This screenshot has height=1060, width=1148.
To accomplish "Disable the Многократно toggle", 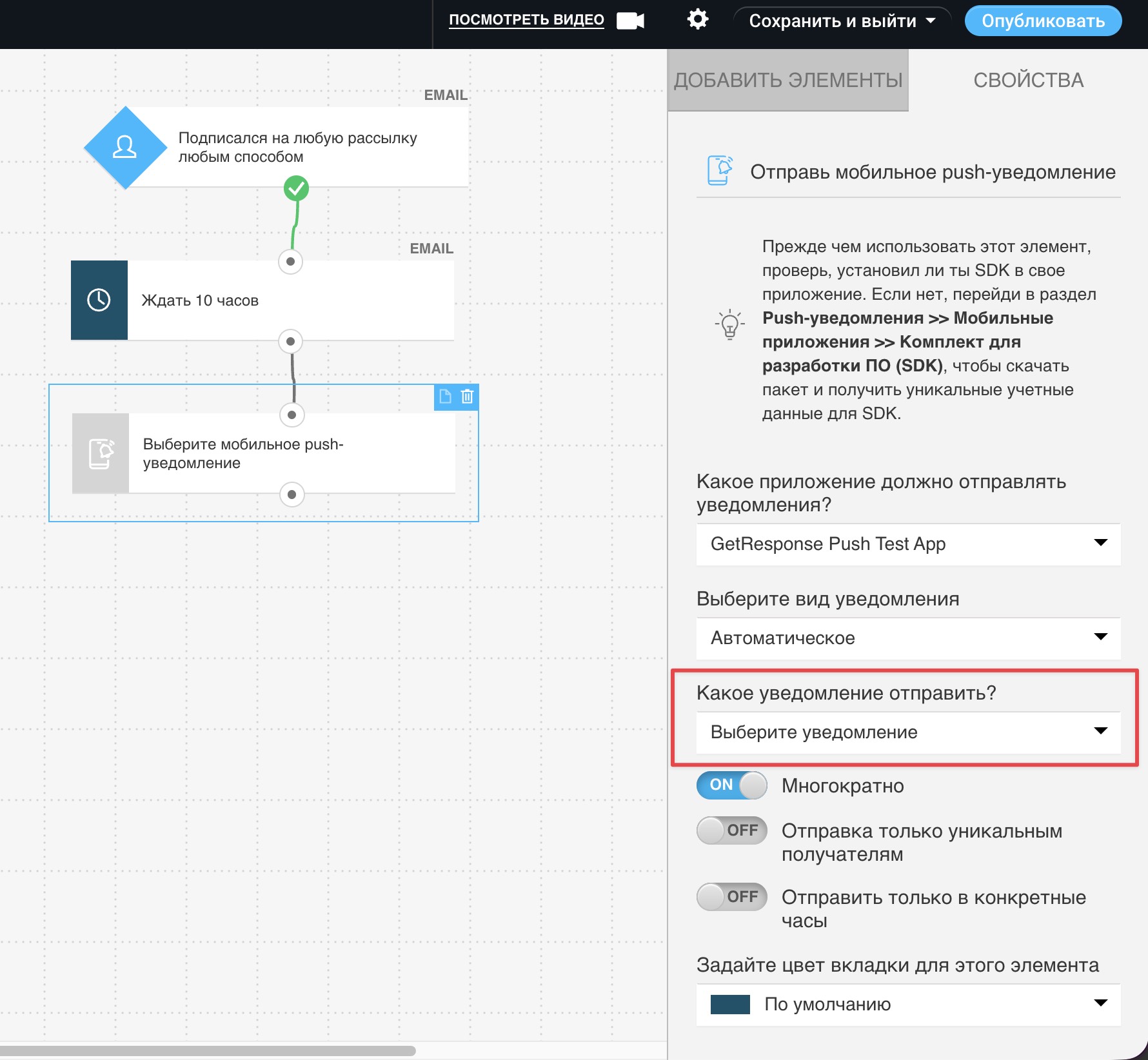I will (731, 785).
